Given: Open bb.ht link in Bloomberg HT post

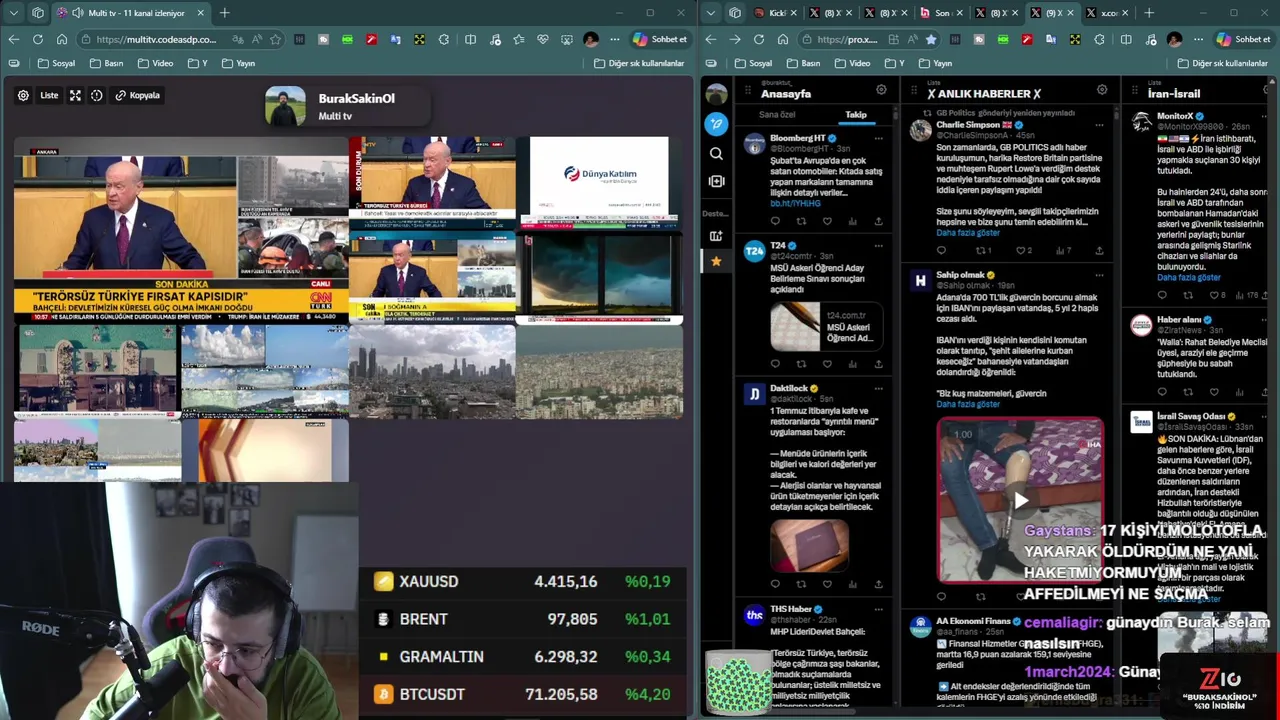Looking at the screenshot, I should pos(795,203).
